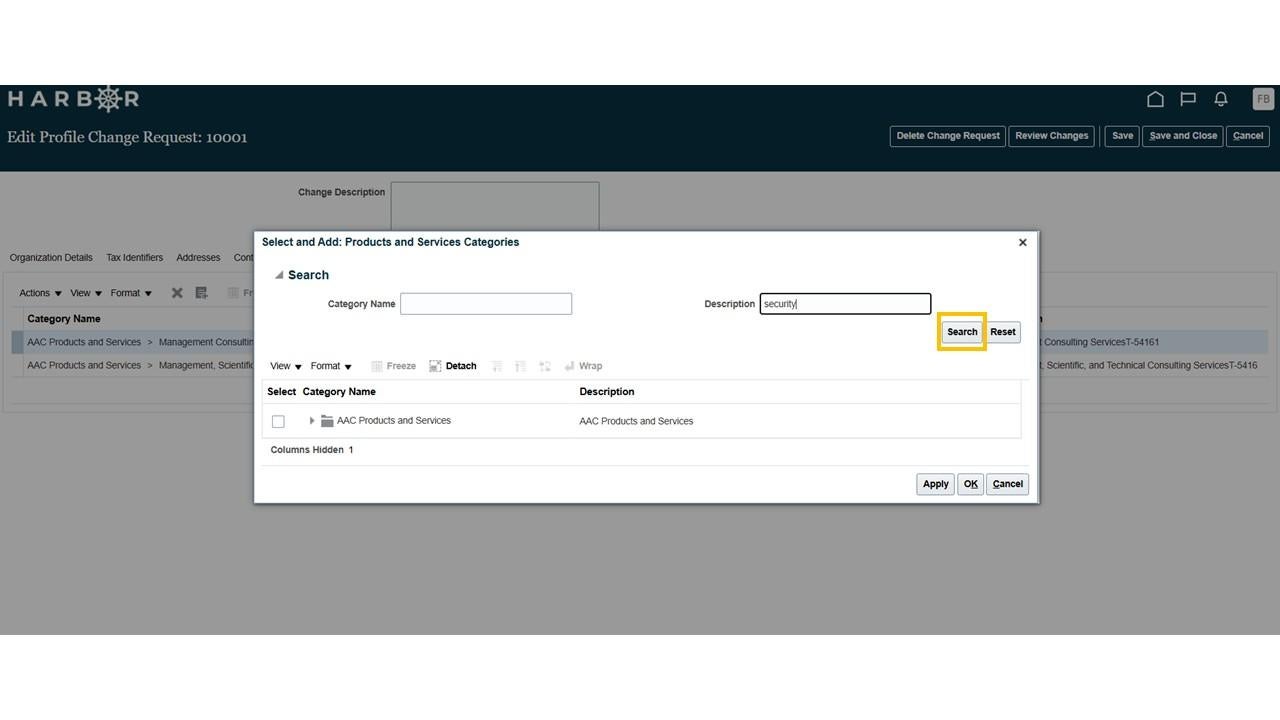This screenshot has width=1280, height=720.
Task: Click the AAC Products and Services description cell
Action: coord(636,421)
